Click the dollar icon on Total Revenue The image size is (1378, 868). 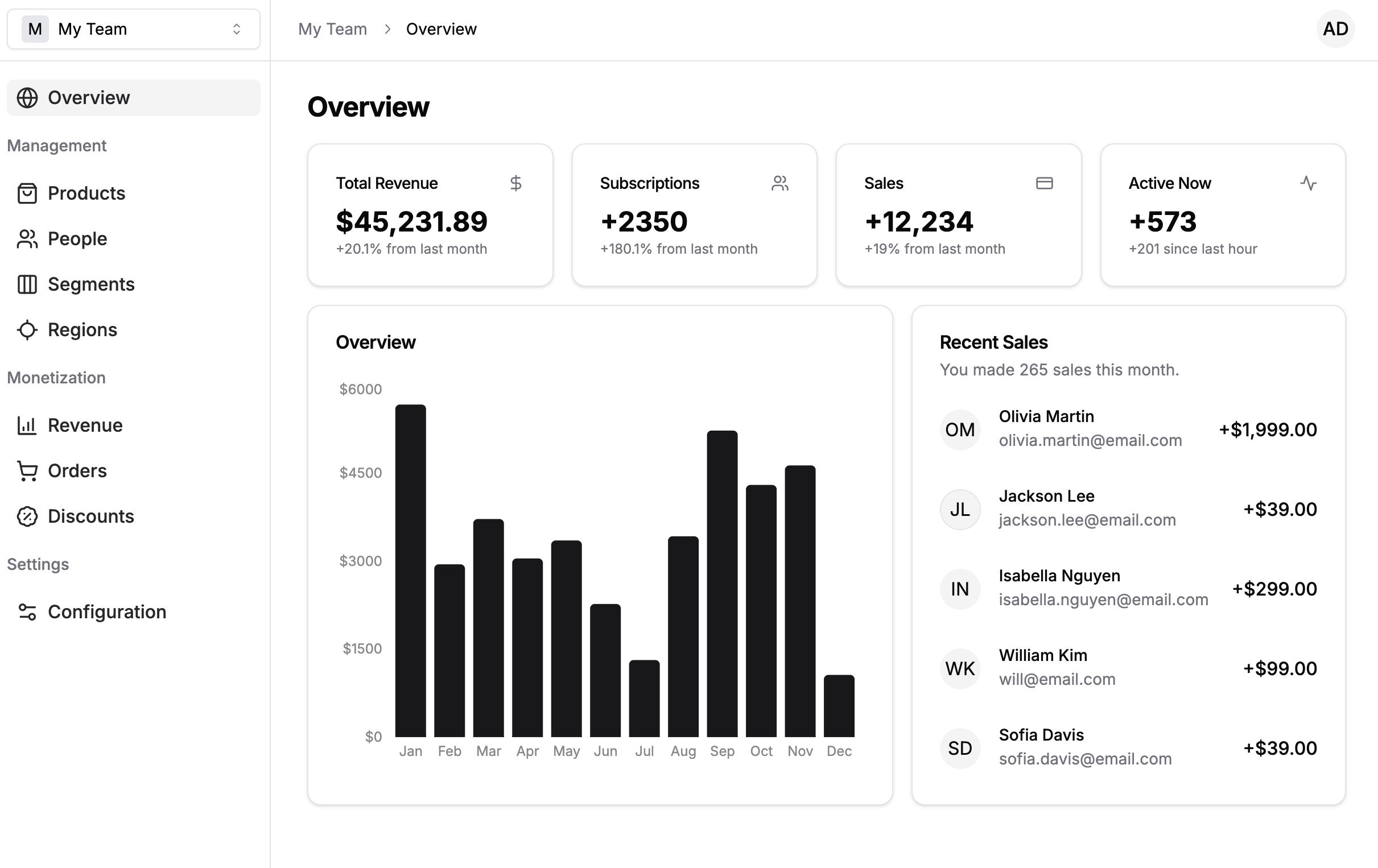point(515,183)
